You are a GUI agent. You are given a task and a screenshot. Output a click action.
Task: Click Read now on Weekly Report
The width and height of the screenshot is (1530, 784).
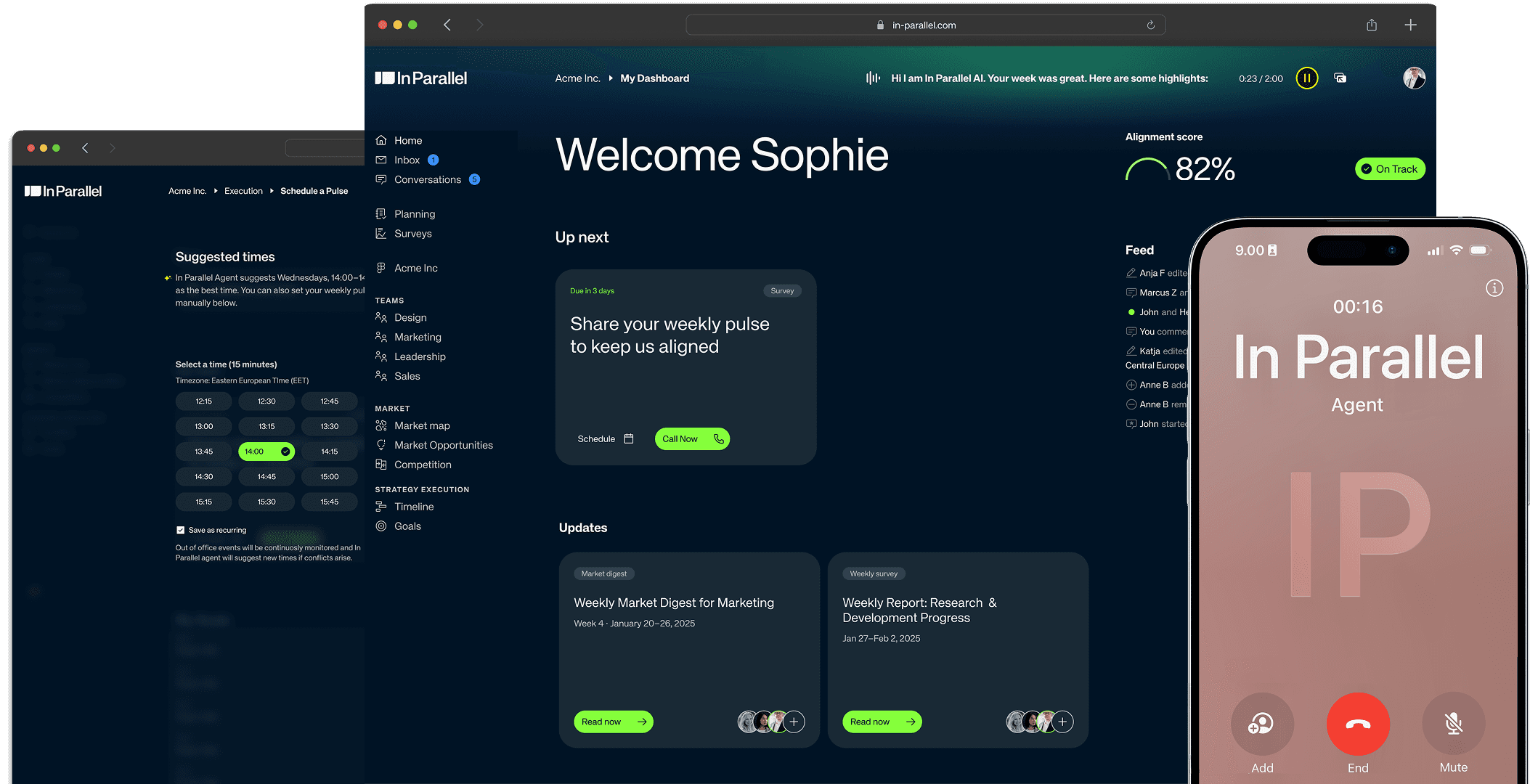(882, 722)
